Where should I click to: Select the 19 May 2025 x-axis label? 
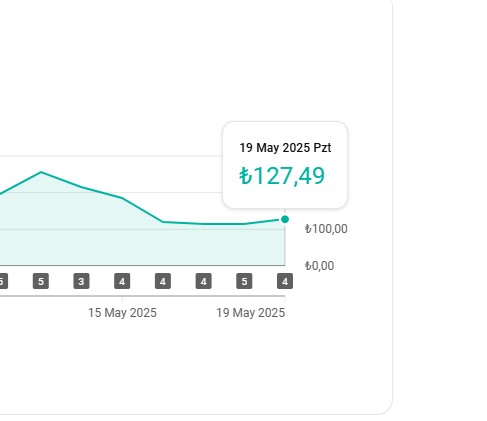(251, 313)
